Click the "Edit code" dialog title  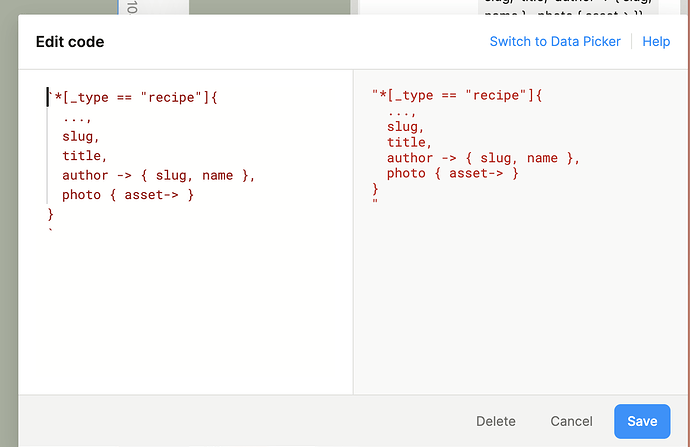tap(70, 41)
